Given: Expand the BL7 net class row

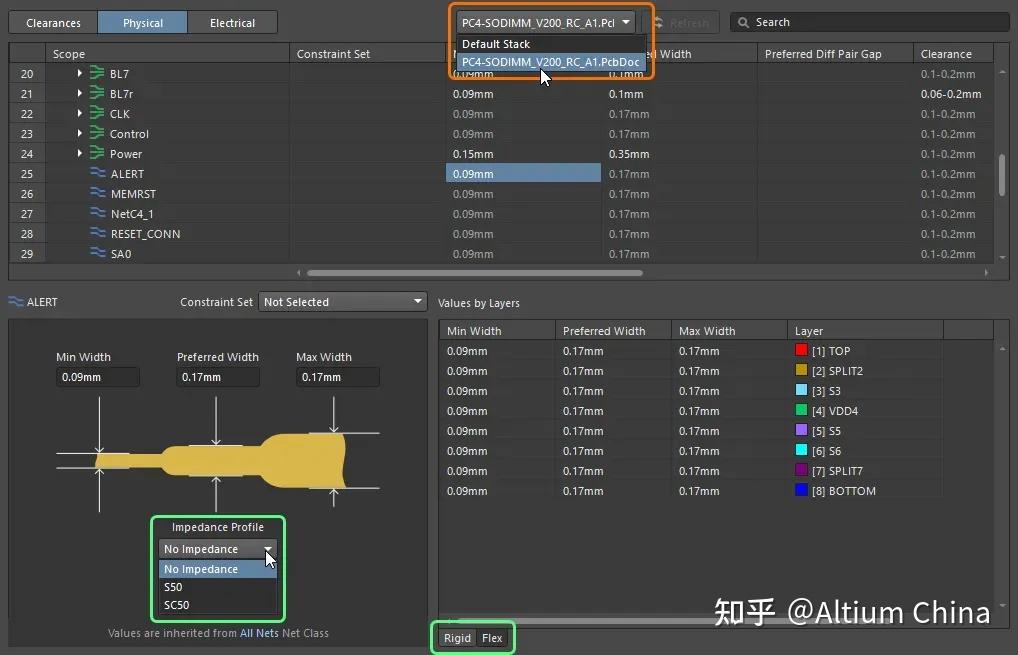Looking at the screenshot, I should pyautogui.click(x=79, y=73).
